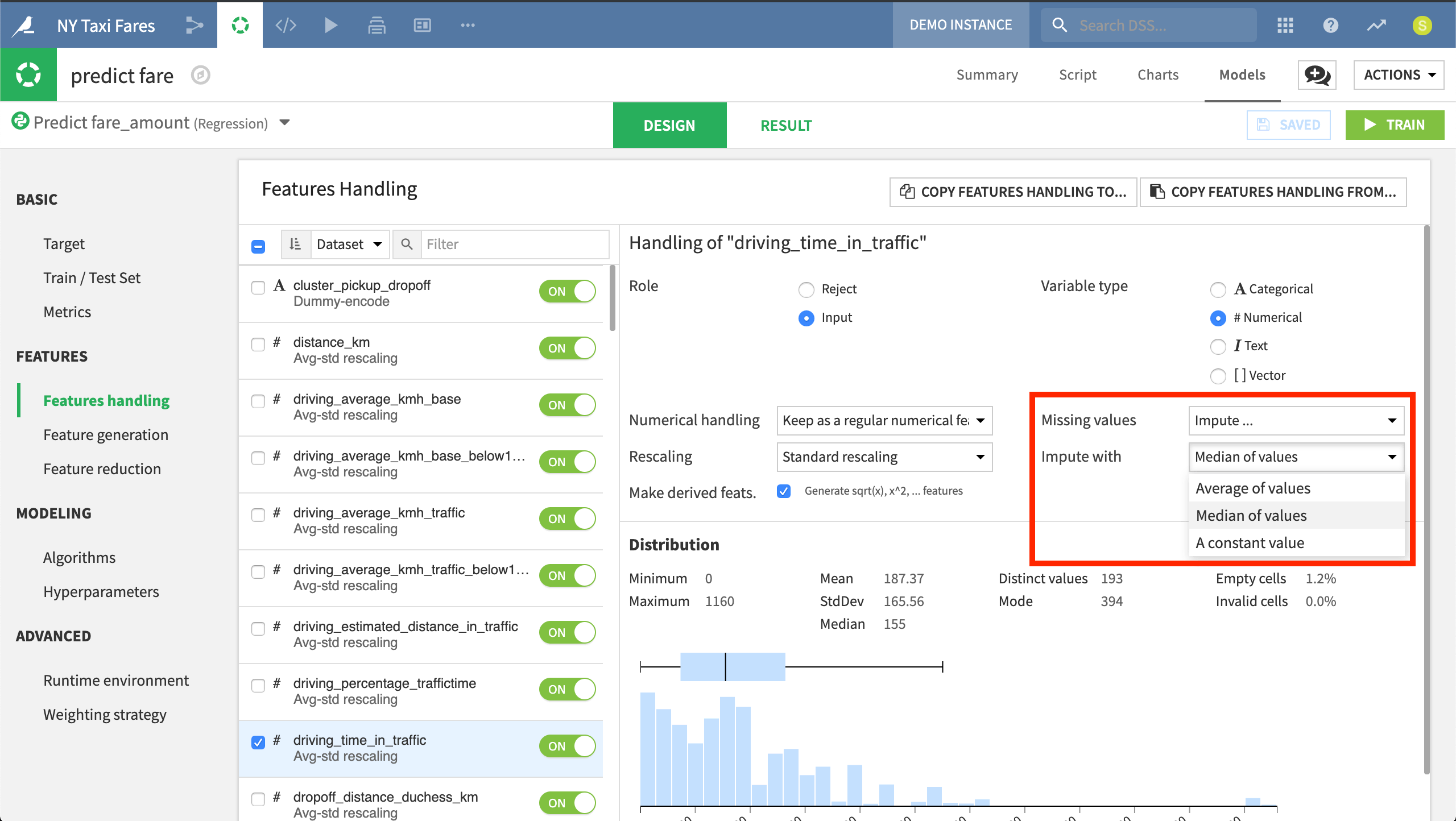The image size is (1456, 821).
Task: Open the Numerical handling dropdown
Action: 884,420
